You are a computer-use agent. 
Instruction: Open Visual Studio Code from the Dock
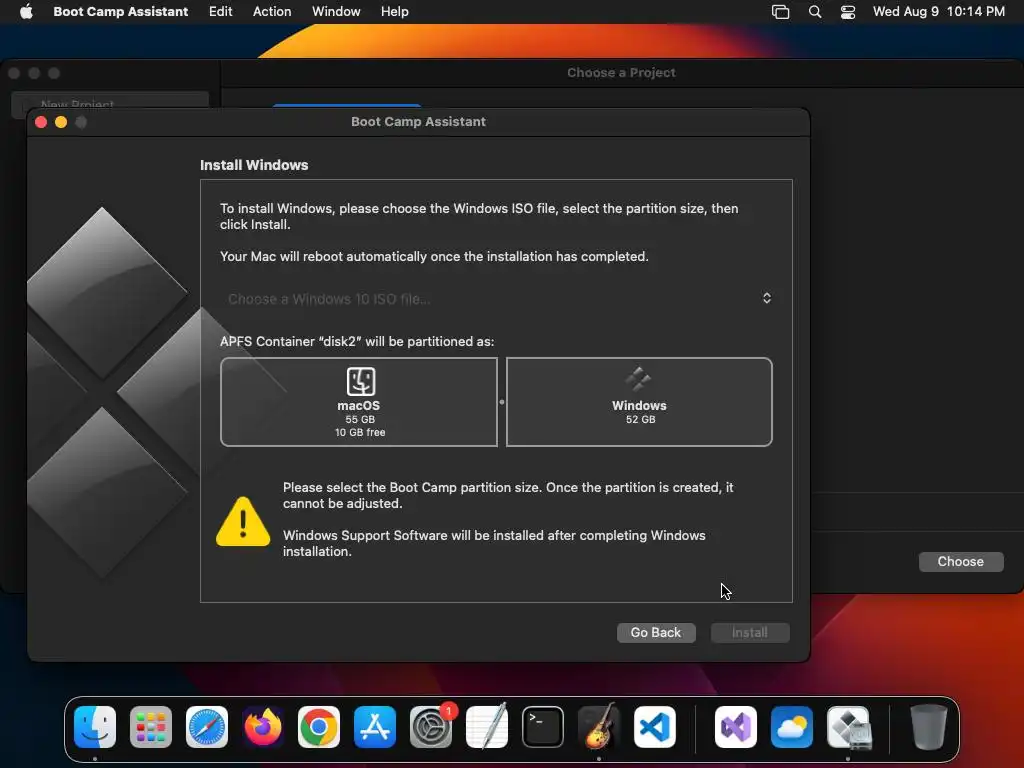pos(655,727)
